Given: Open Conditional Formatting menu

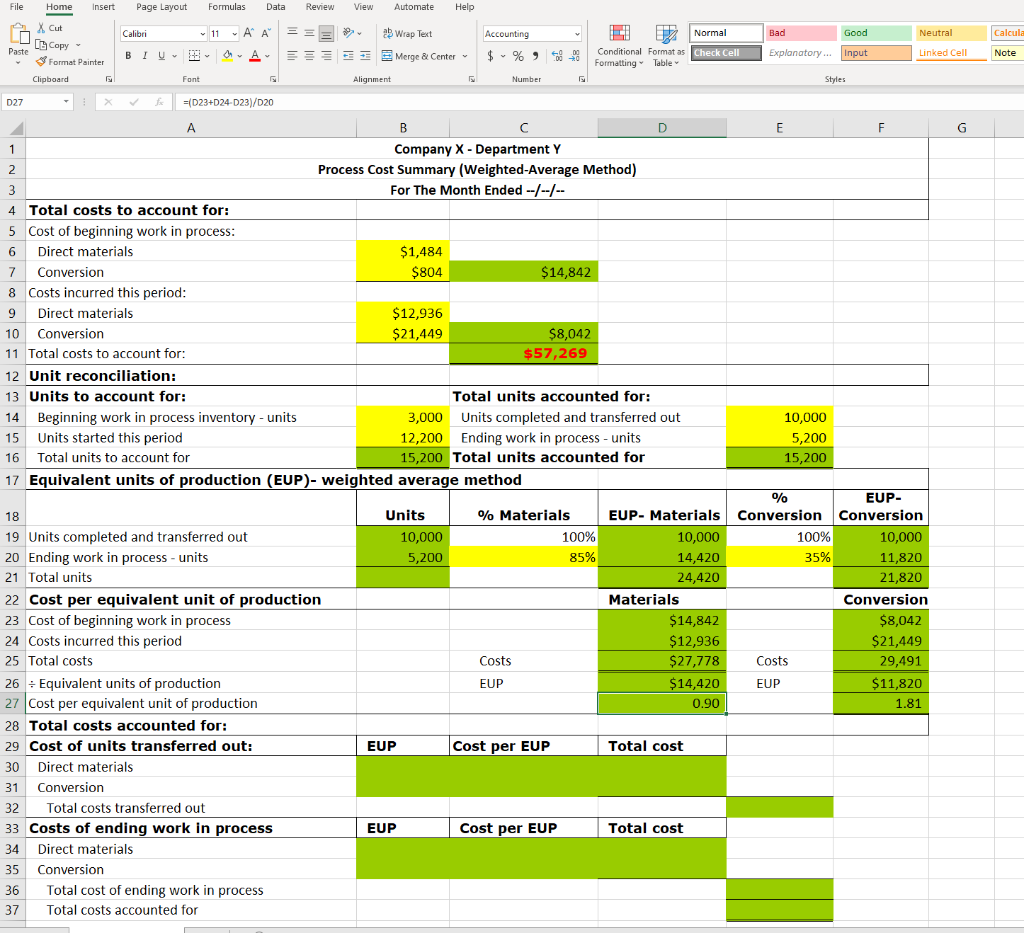Looking at the screenshot, I should pyautogui.click(x=619, y=46).
